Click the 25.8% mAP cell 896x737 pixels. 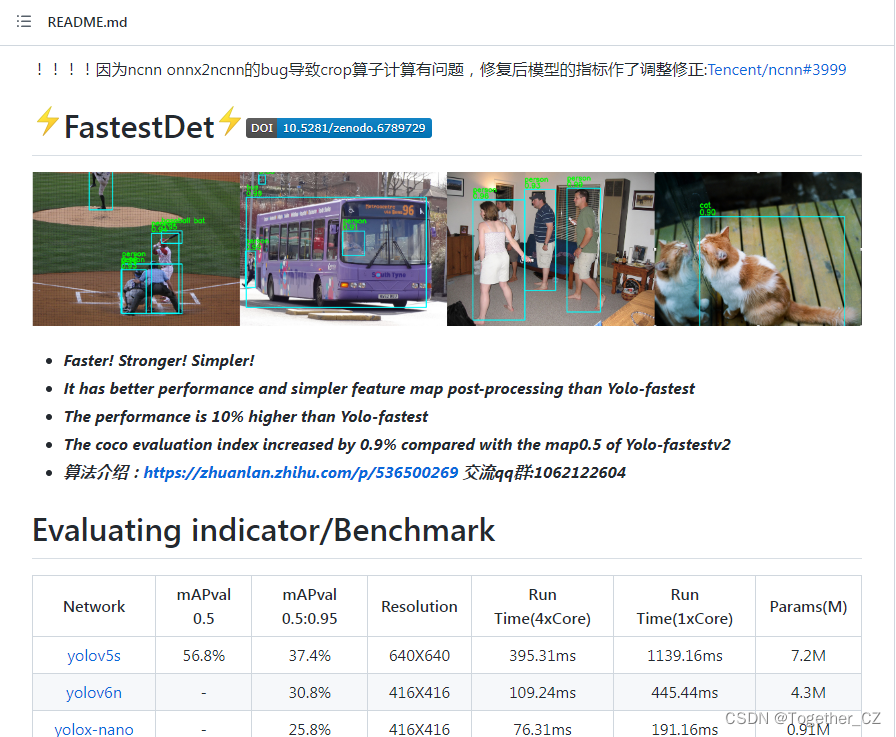[x=309, y=724]
